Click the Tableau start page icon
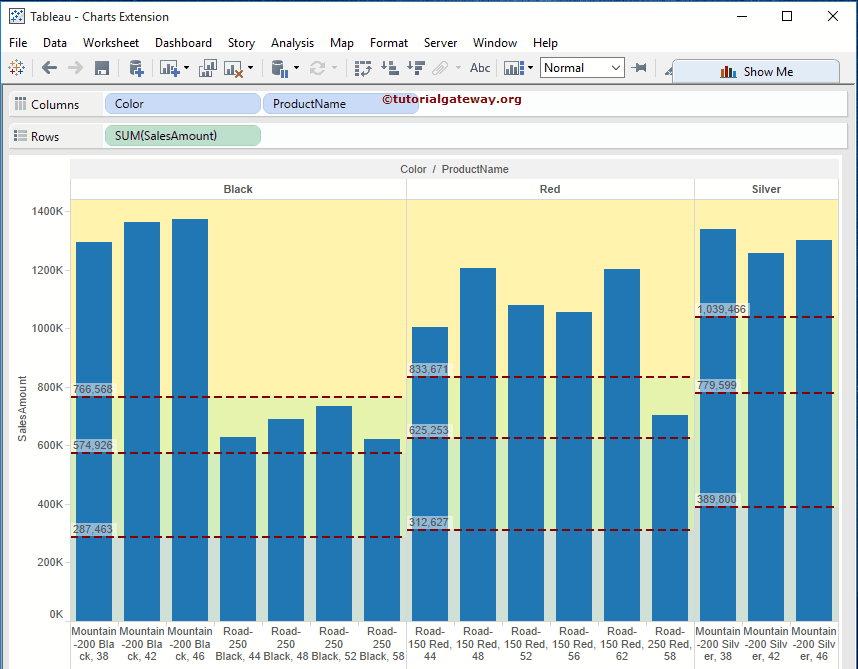858x669 pixels. 16,70
